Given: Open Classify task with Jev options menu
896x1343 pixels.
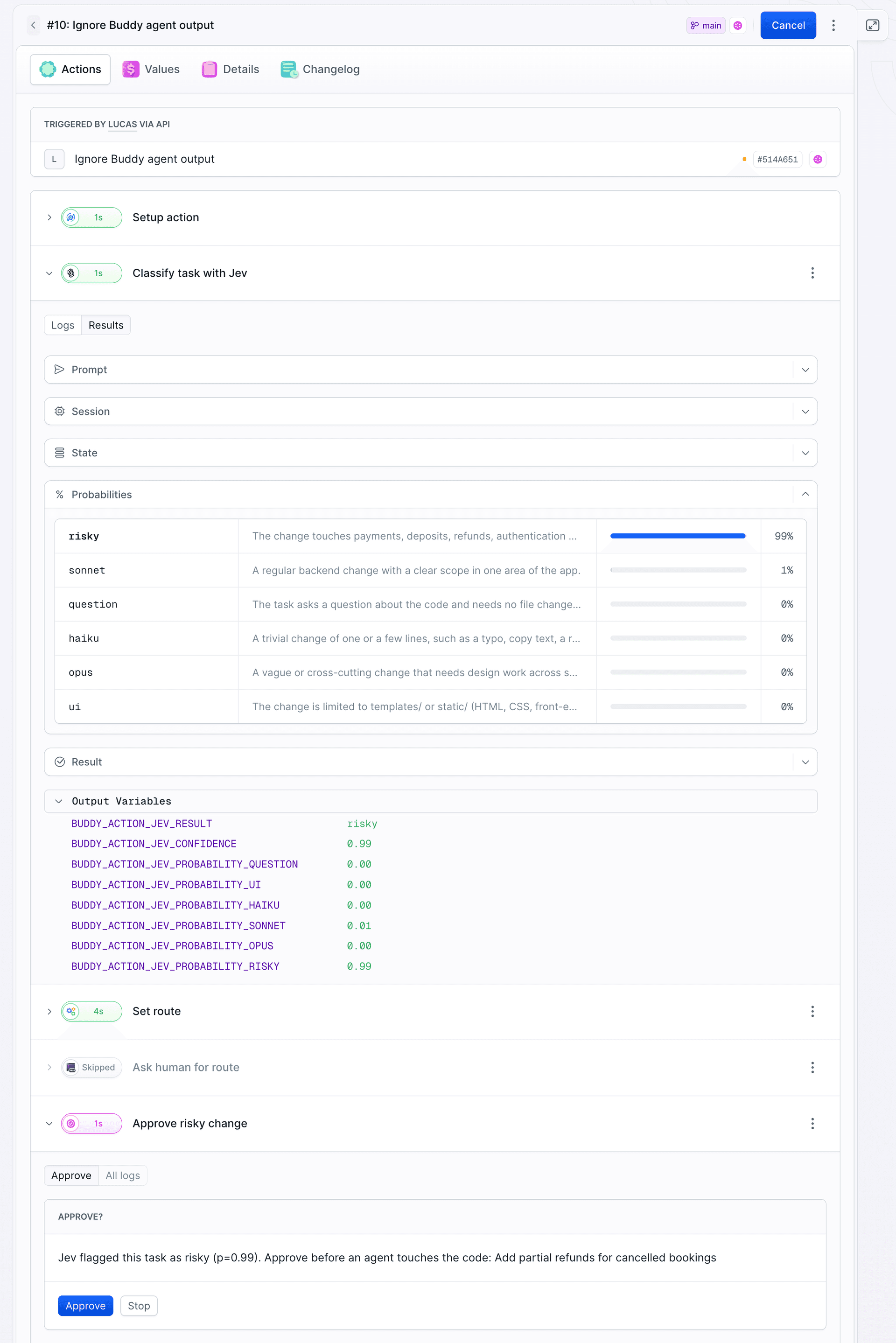Looking at the screenshot, I should 812,273.
